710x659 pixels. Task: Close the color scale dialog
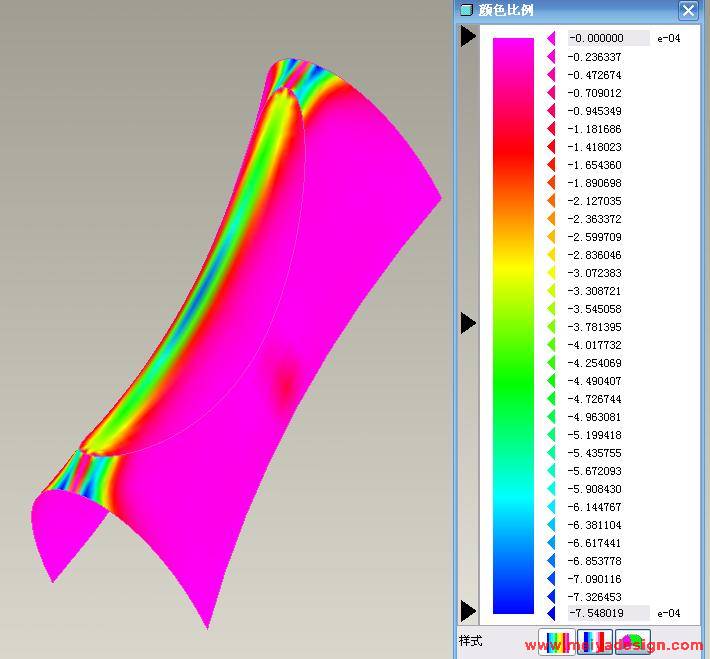(x=688, y=10)
